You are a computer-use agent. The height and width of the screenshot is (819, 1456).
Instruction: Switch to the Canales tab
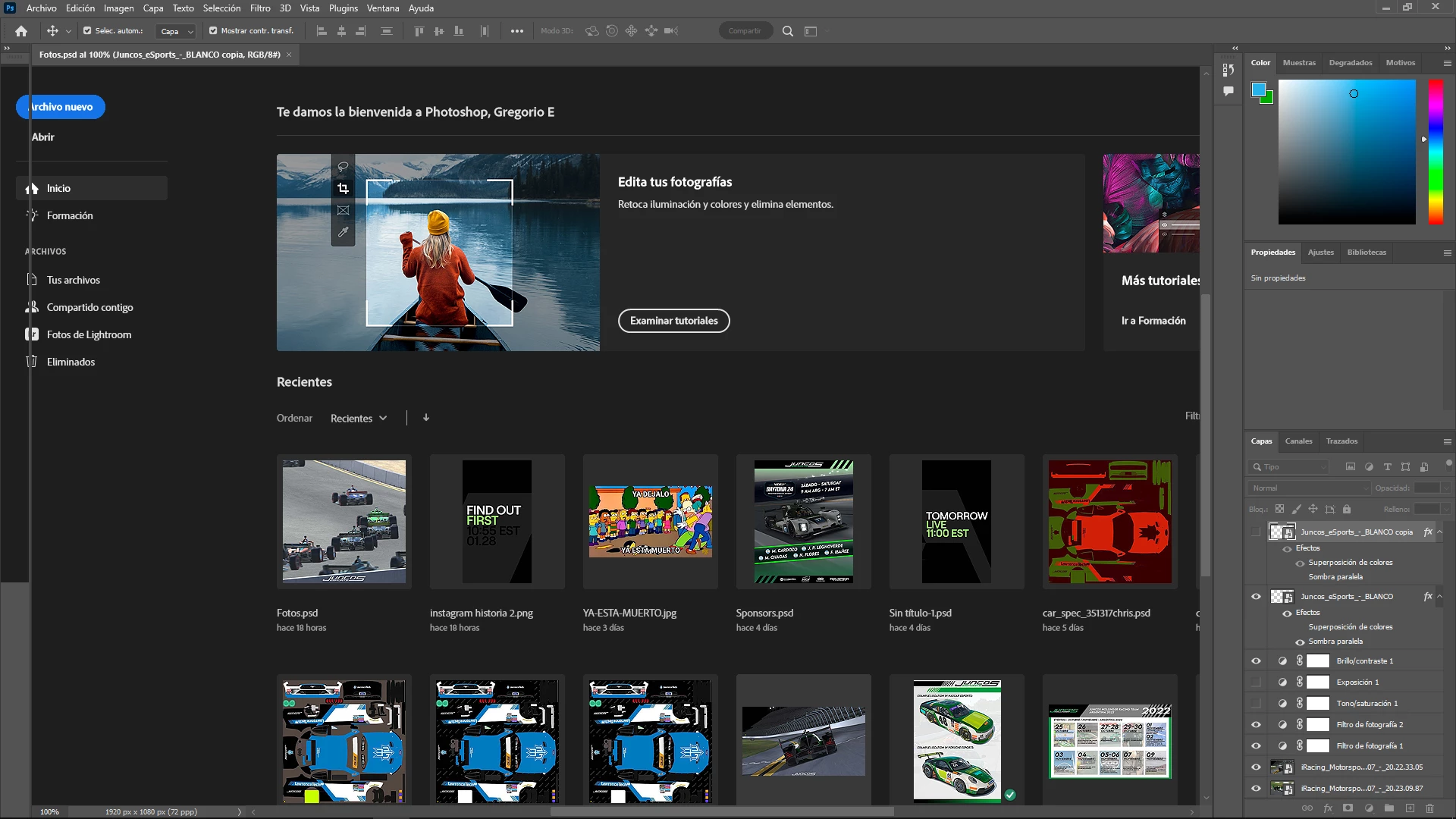(1298, 441)
